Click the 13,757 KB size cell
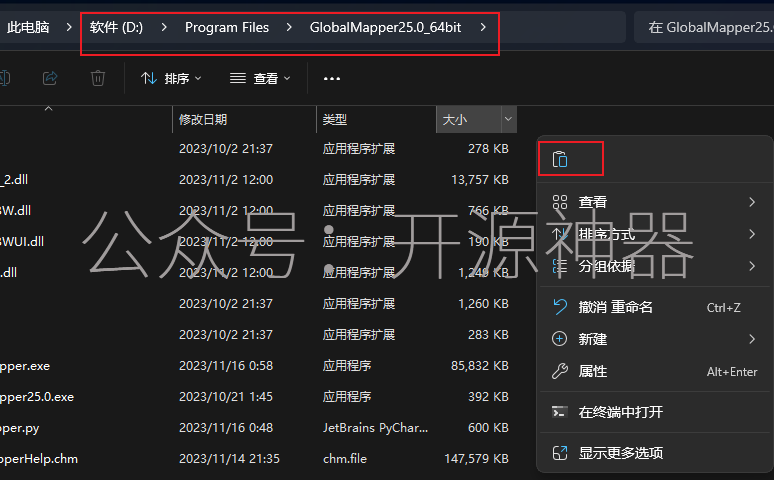Screen dimensions: 774x480 [480, 180]
